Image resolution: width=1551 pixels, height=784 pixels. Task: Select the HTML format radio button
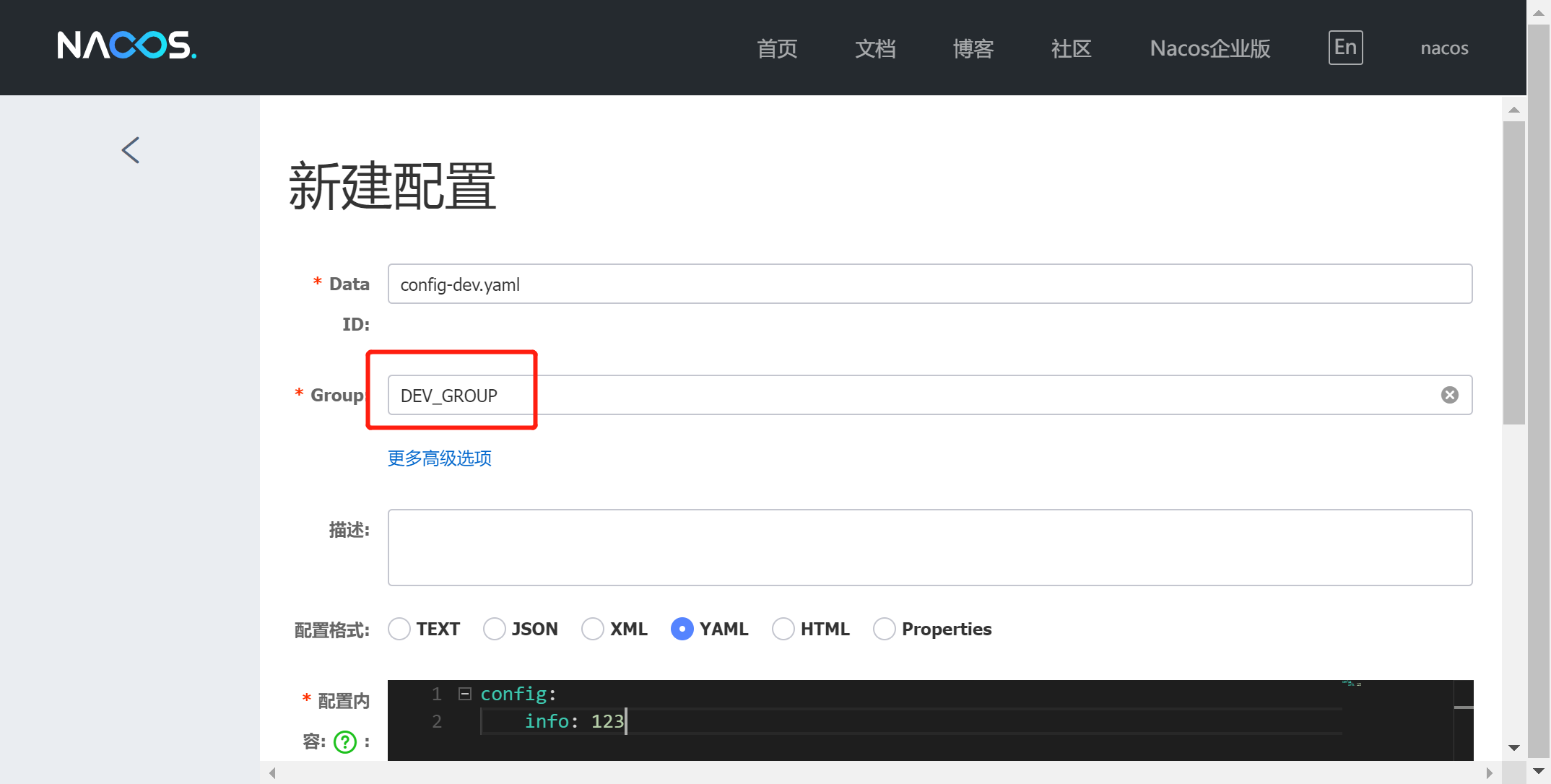click(x=783, y=629)
